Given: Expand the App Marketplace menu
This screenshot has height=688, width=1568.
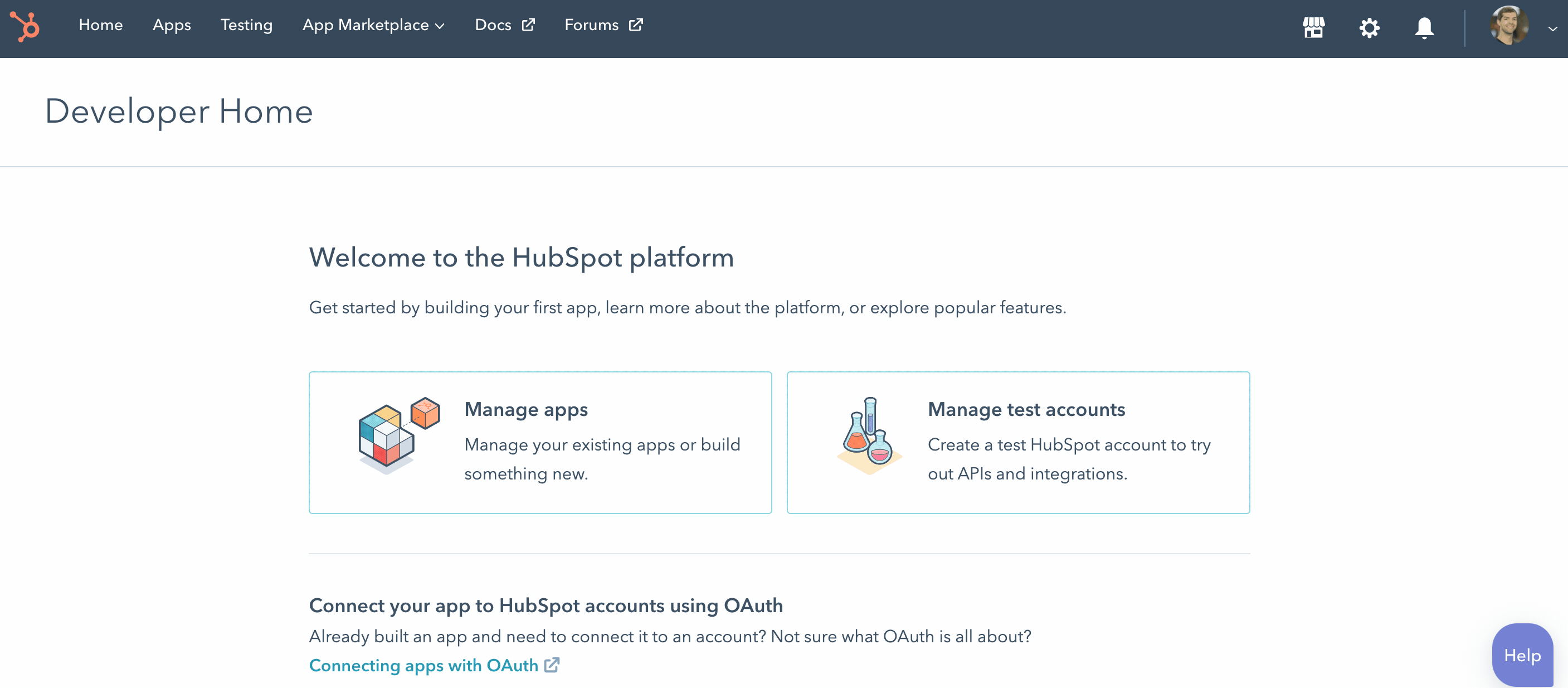Looking at the screenshot, I should 374,25.
